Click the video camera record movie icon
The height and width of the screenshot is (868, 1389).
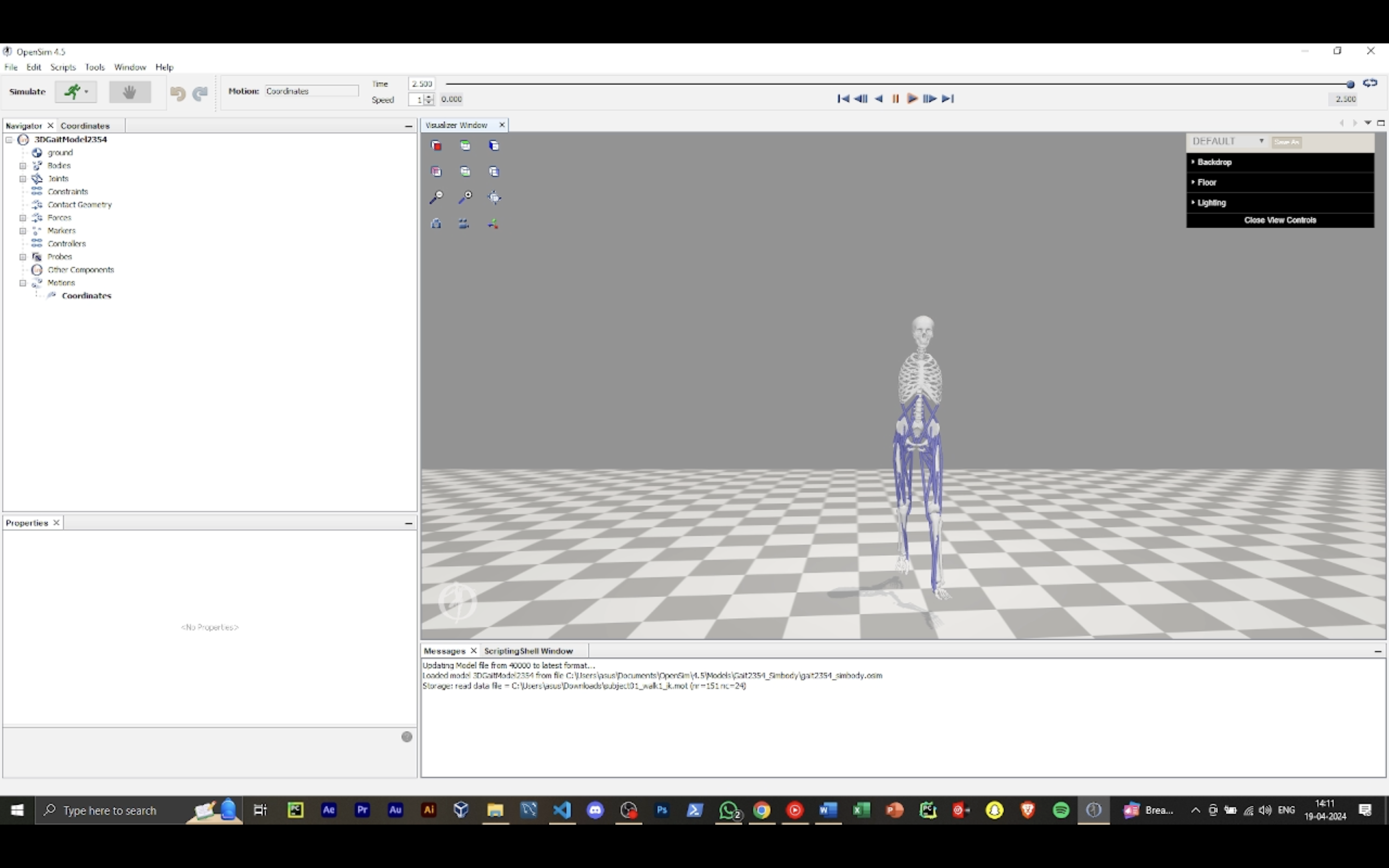click(x=464, y=224)
